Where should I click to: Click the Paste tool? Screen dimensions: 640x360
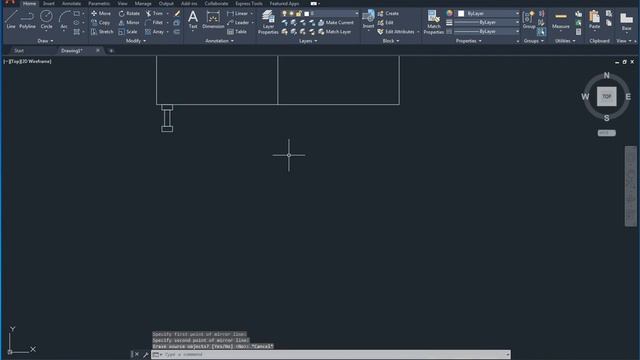coord(594,20)
